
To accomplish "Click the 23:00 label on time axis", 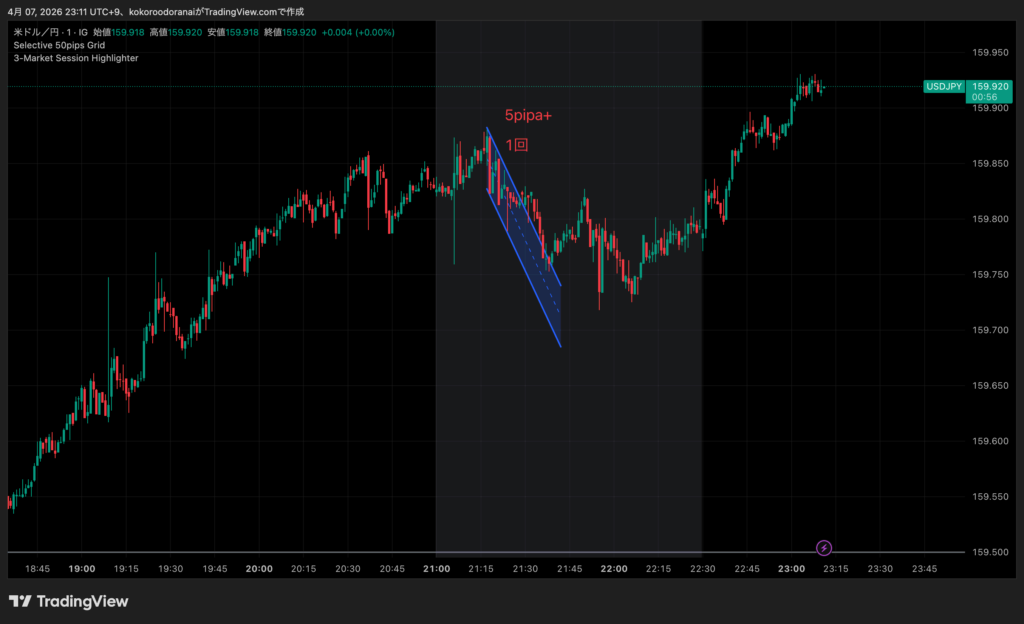I will [x=791, y=568].
